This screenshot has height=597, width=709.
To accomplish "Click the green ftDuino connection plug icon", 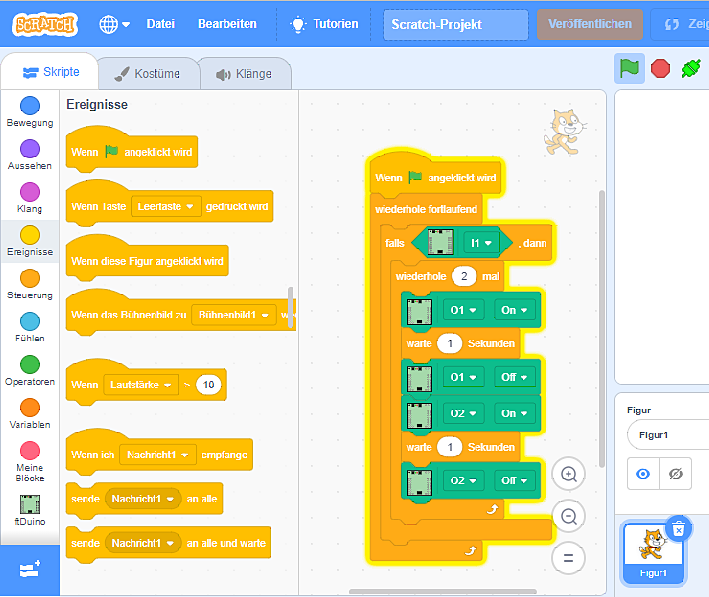I will pyautogui.click(x=691, y=68).
